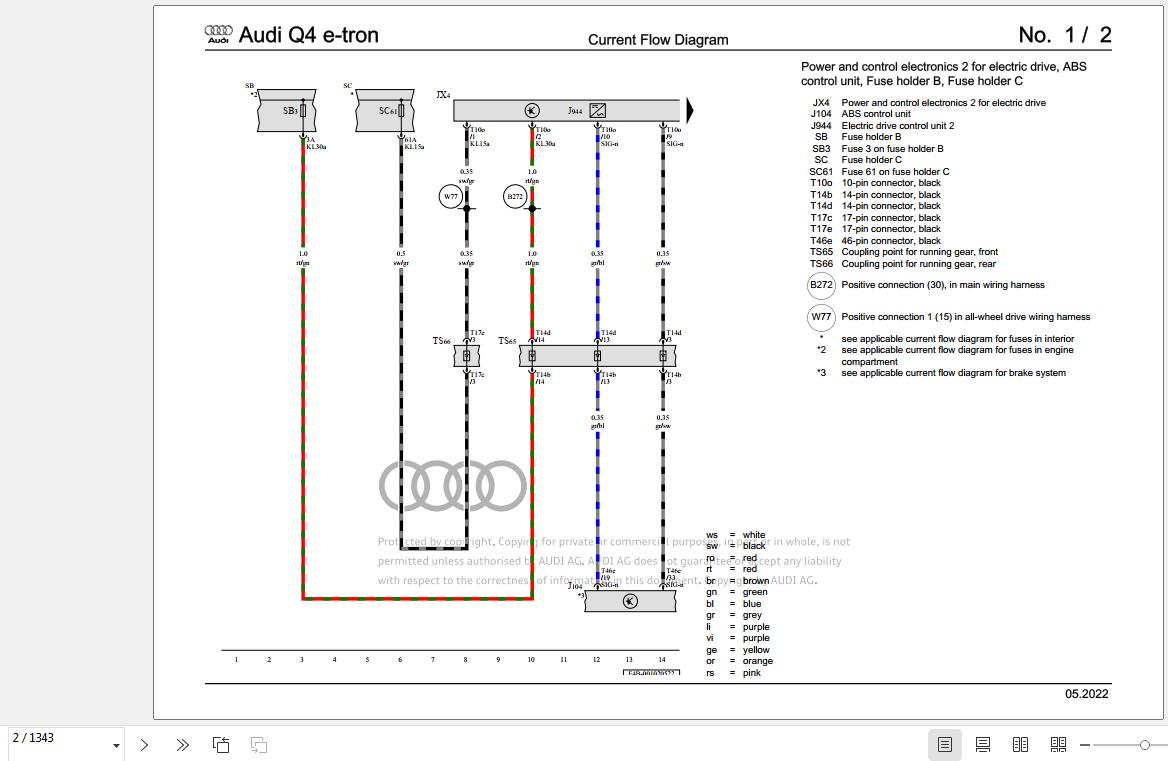Click 'grey' in the wire colour key

pos(752,615)
